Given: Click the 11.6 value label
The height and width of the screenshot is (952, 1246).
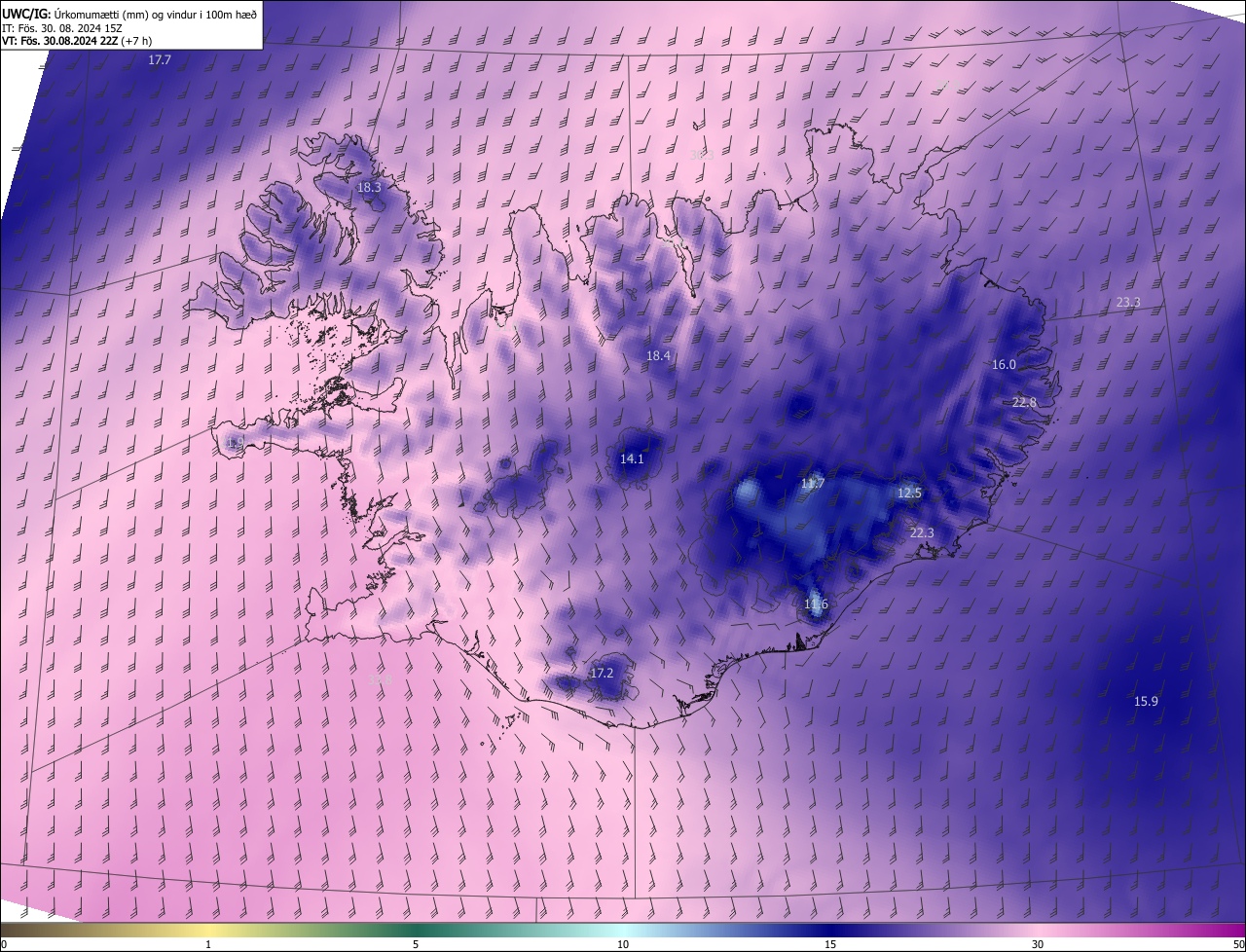Looking at the screenshot, I should [x=816, y=604].
